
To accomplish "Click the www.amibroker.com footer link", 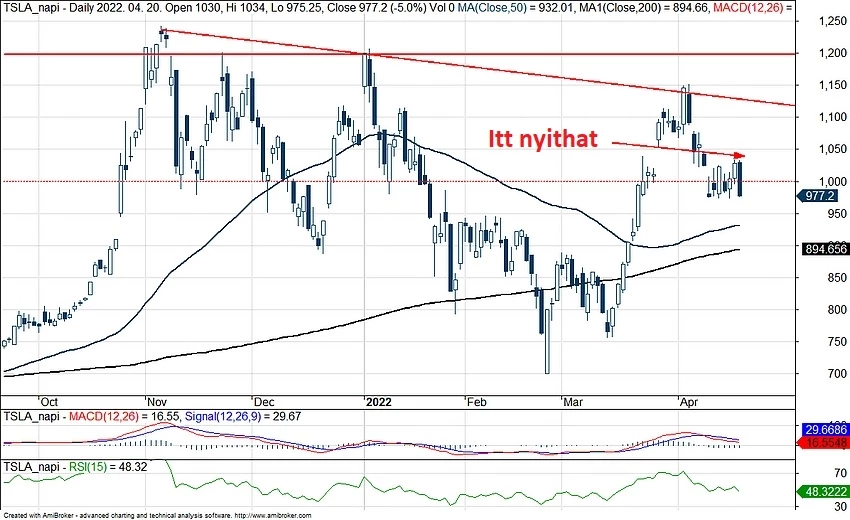I will point(274,516).
